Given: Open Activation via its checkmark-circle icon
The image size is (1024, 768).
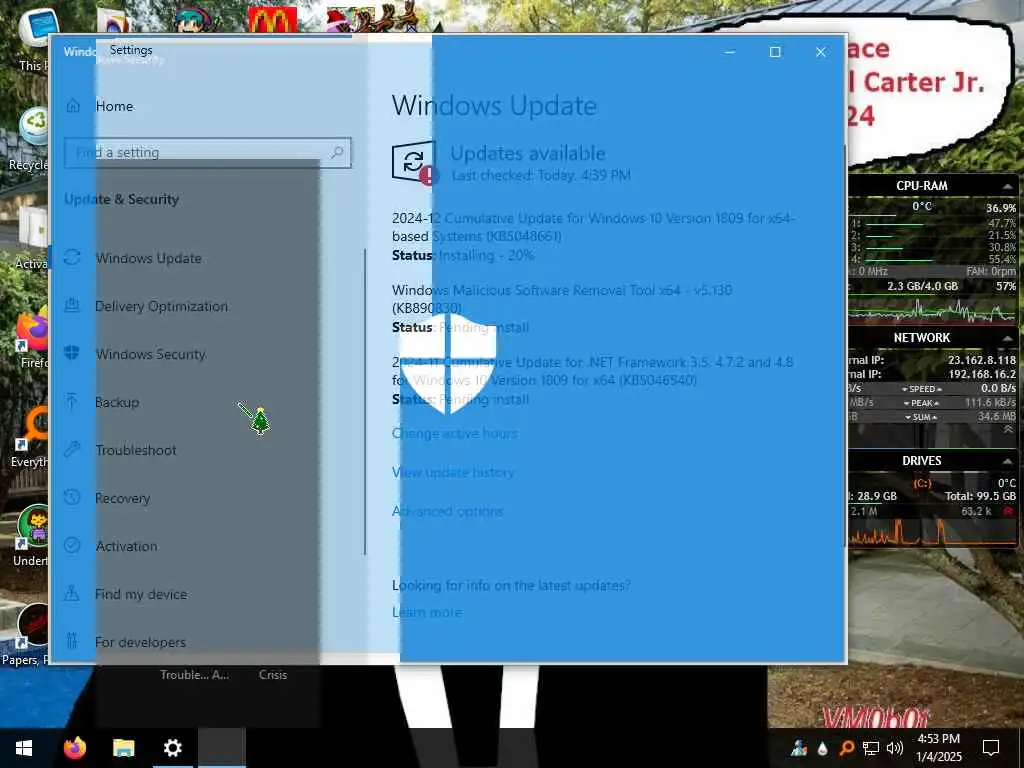Looking at the screenshot, I should tap(72, 546).
